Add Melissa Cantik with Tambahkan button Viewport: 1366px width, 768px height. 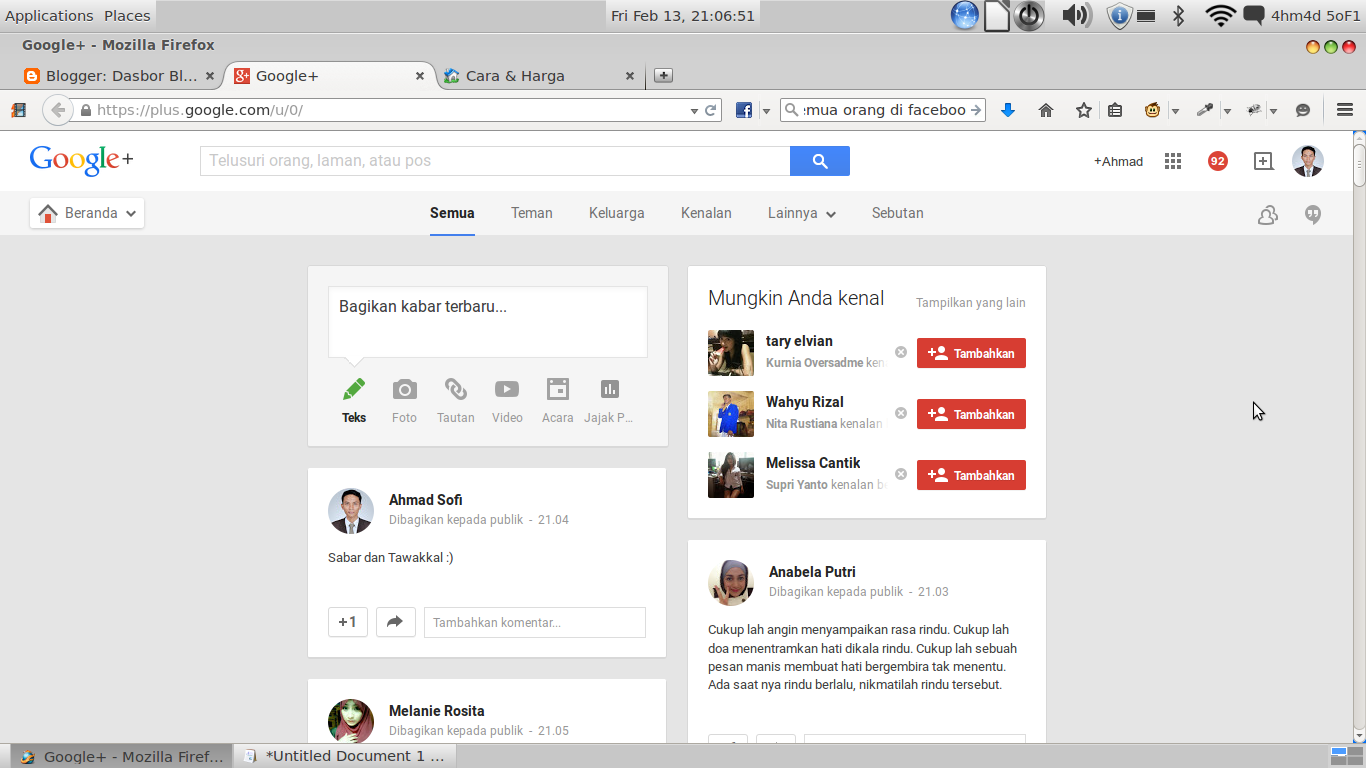971,475
